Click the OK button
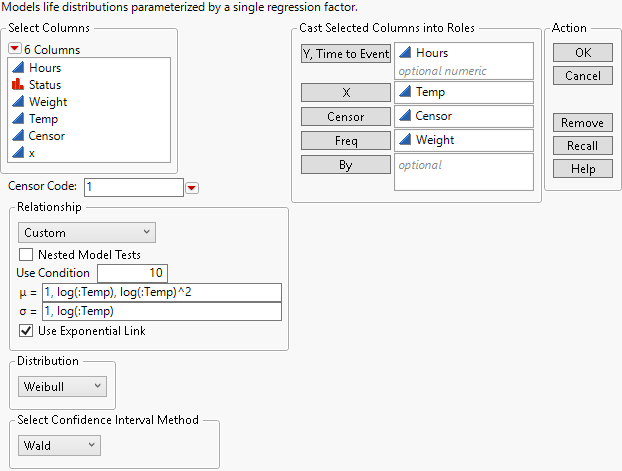The height and width of the screenshot is (471, 622). tap(582, 52)
